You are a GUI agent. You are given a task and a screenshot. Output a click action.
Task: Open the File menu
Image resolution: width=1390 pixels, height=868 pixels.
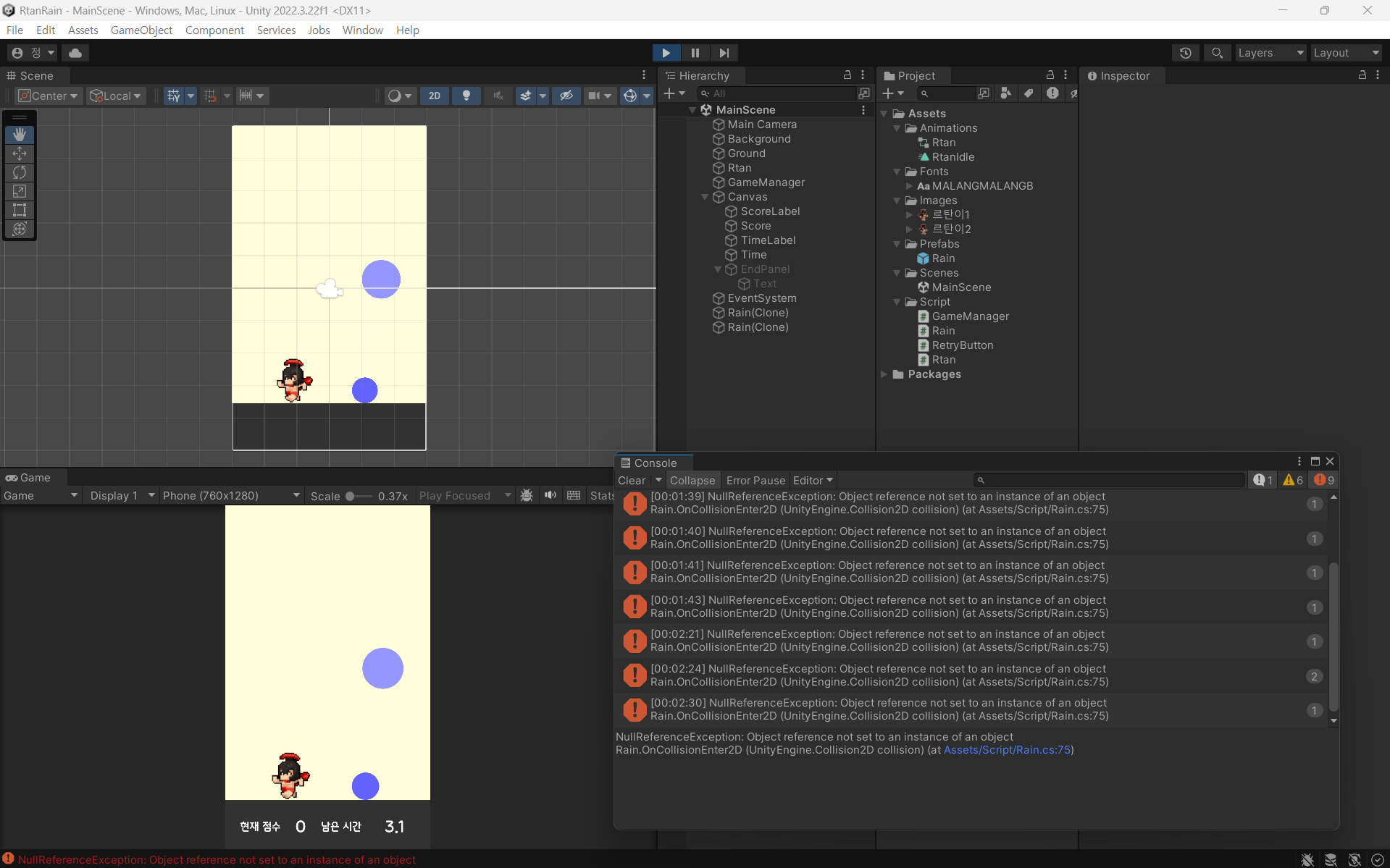14,30
